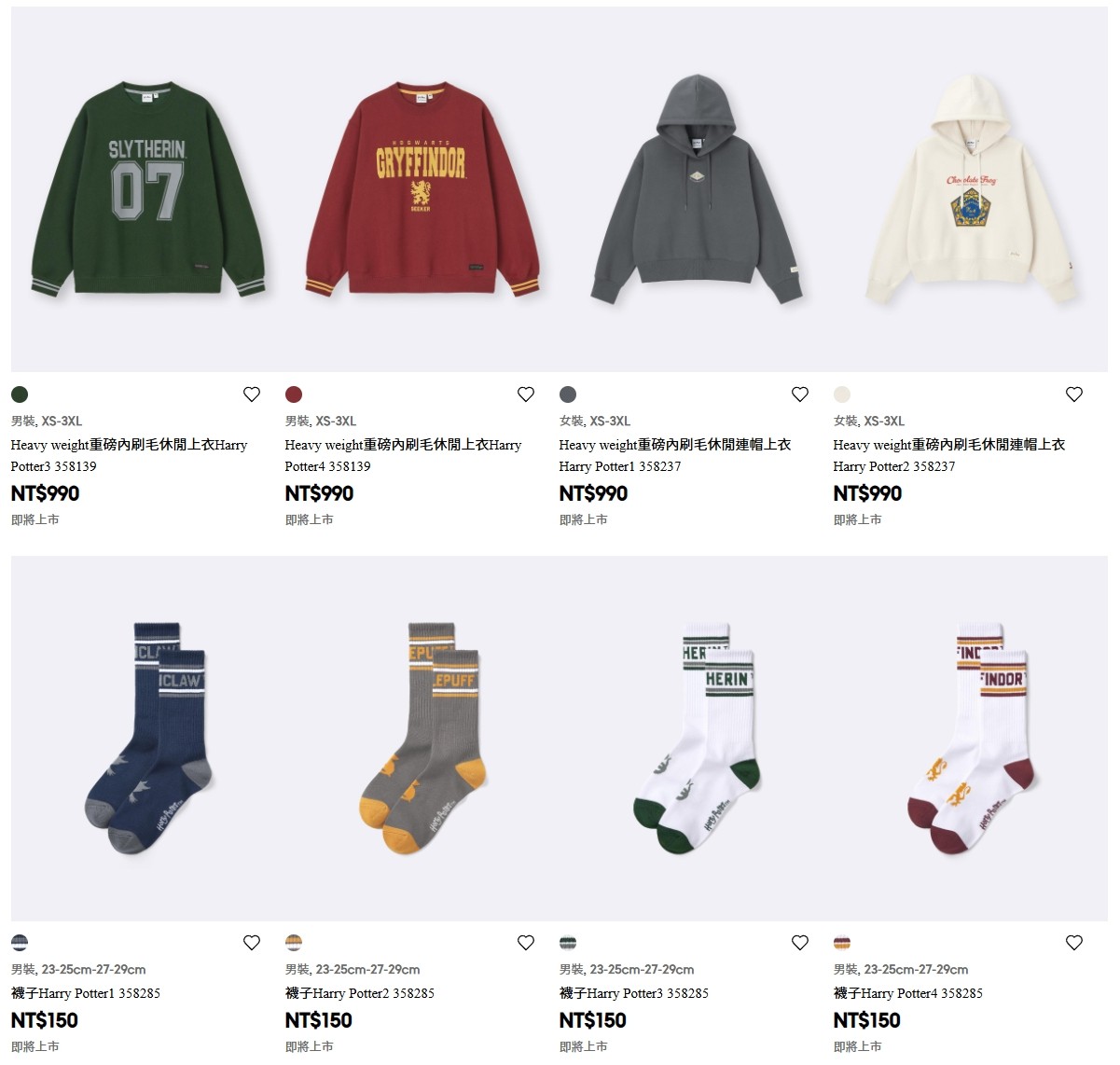Choose navy striped swatch for Ravenclaw socks
The image size is (1120, 1065).
coord(20,943)
